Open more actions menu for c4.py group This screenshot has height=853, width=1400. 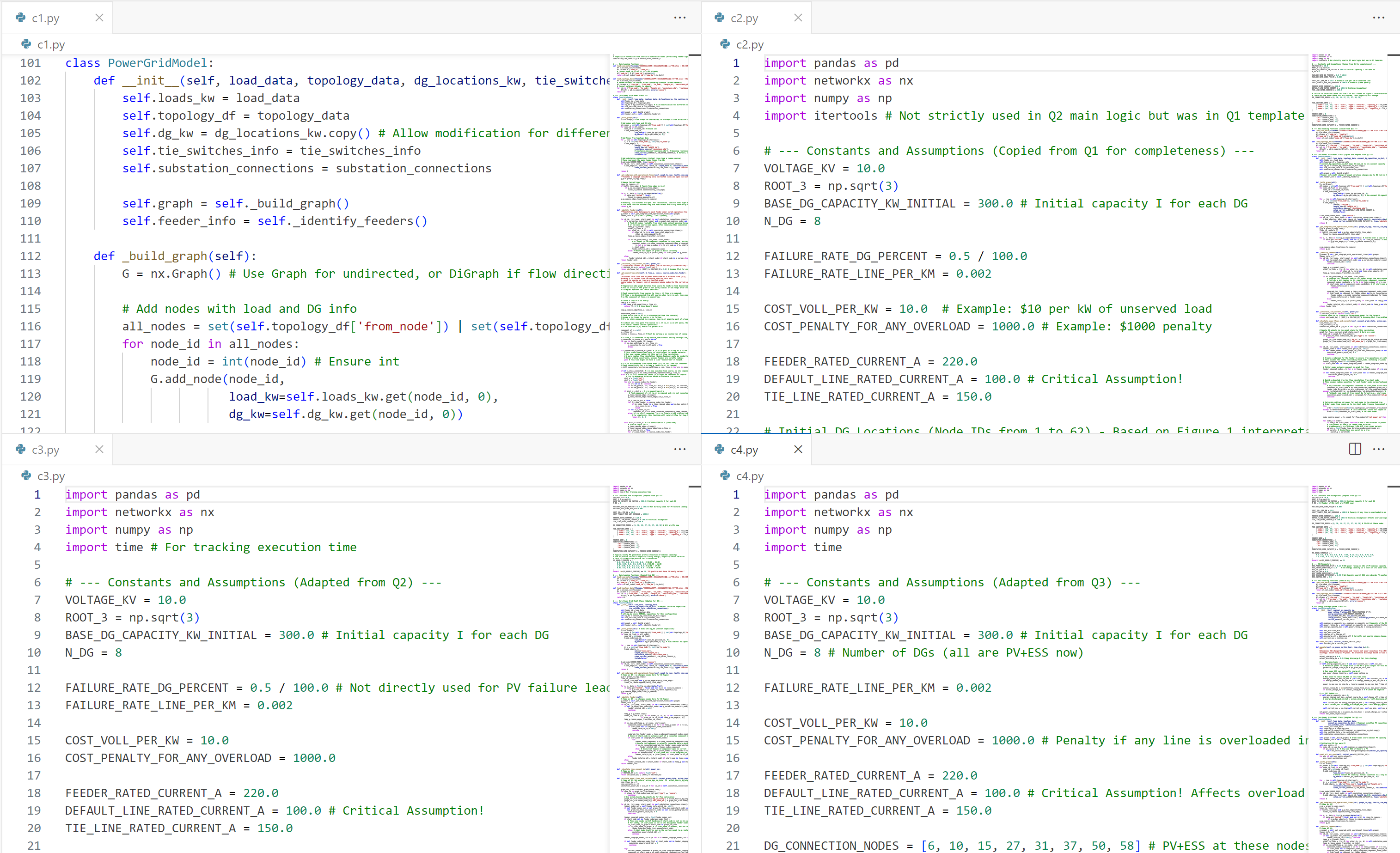coord(1378,449)
